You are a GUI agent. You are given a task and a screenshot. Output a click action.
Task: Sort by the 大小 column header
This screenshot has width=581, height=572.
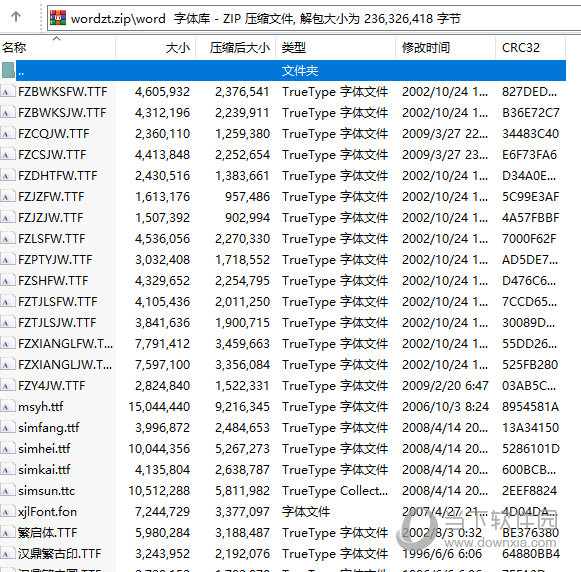156,47
